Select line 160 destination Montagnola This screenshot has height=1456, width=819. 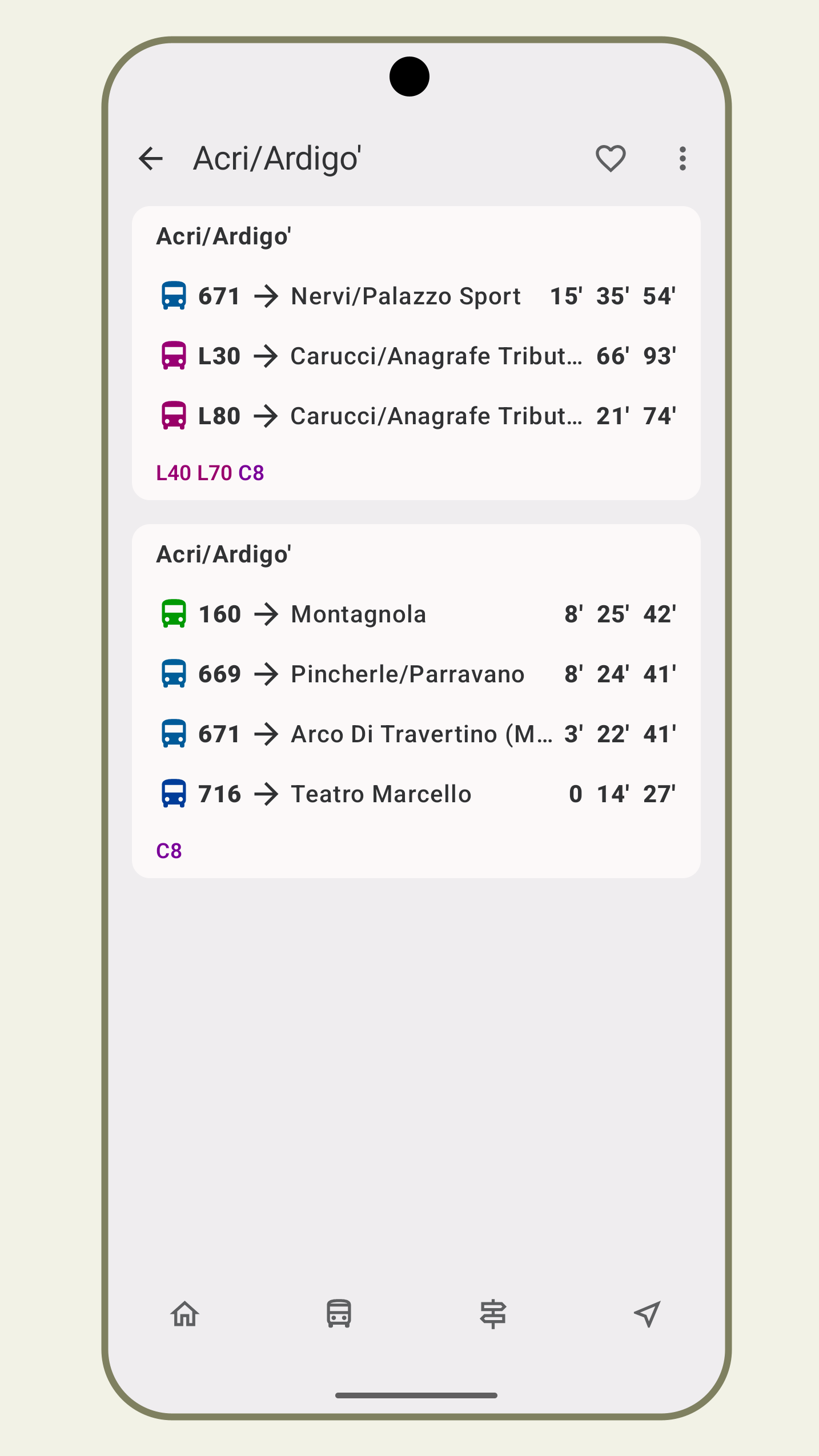(359, 614)
